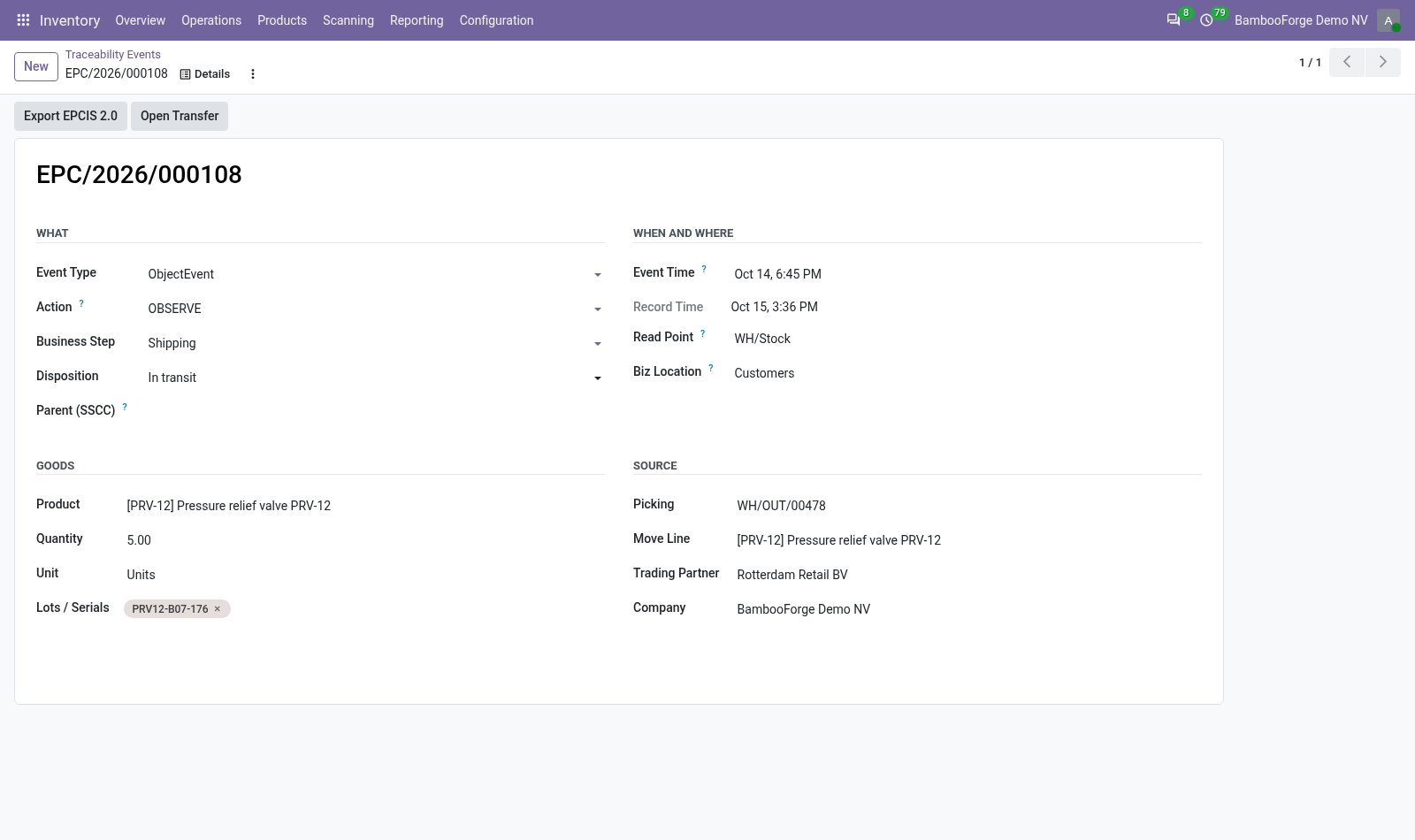The height and width of the screenshot is (840, 1415).
Task: Click the Read Point field WH/Stock
Action: coord(968,339)
